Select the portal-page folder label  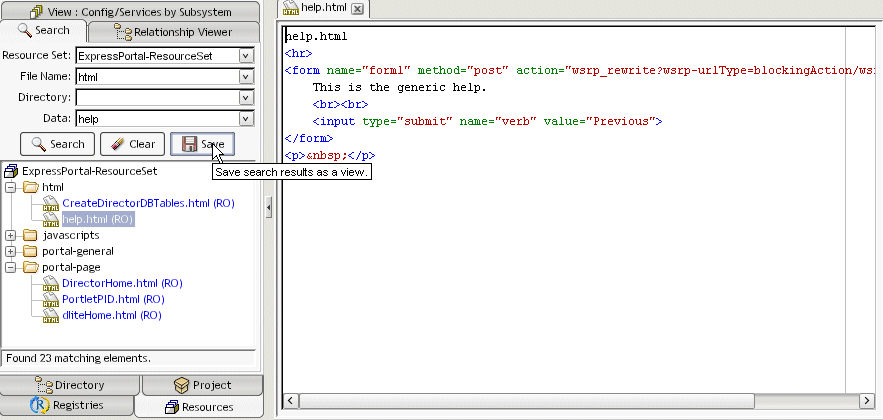[x=71, y=267]
